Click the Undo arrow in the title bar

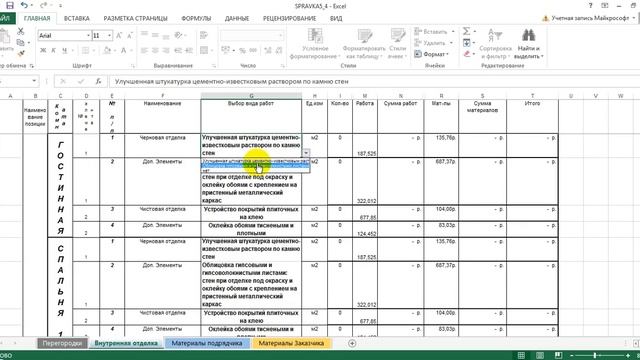tap(24, 5)
